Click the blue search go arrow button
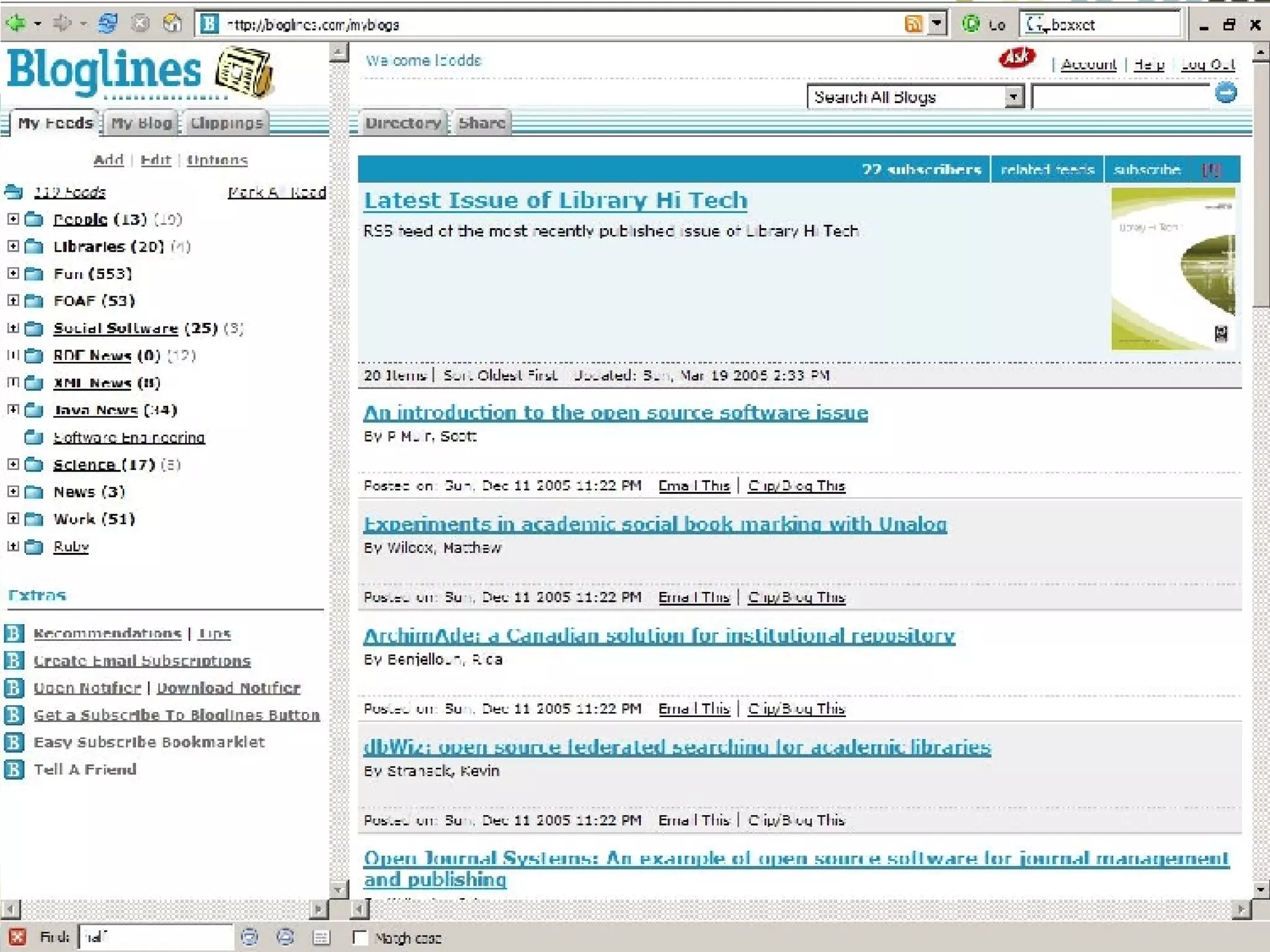Viewport: 1270px width, 952px height. click(1225, 94)
